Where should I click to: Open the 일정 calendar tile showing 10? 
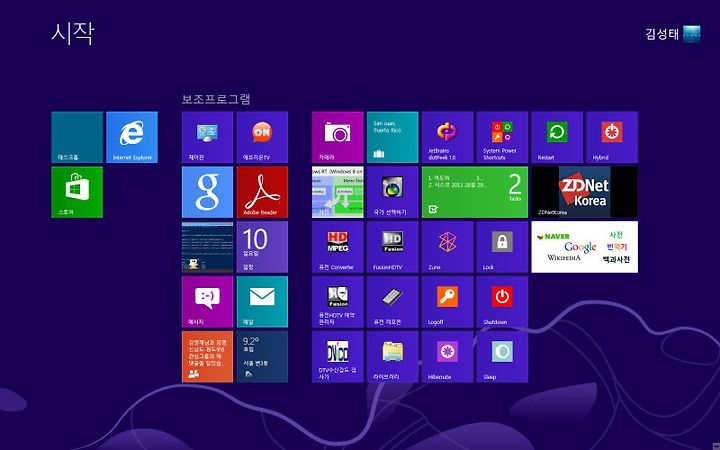pos(262,247)
